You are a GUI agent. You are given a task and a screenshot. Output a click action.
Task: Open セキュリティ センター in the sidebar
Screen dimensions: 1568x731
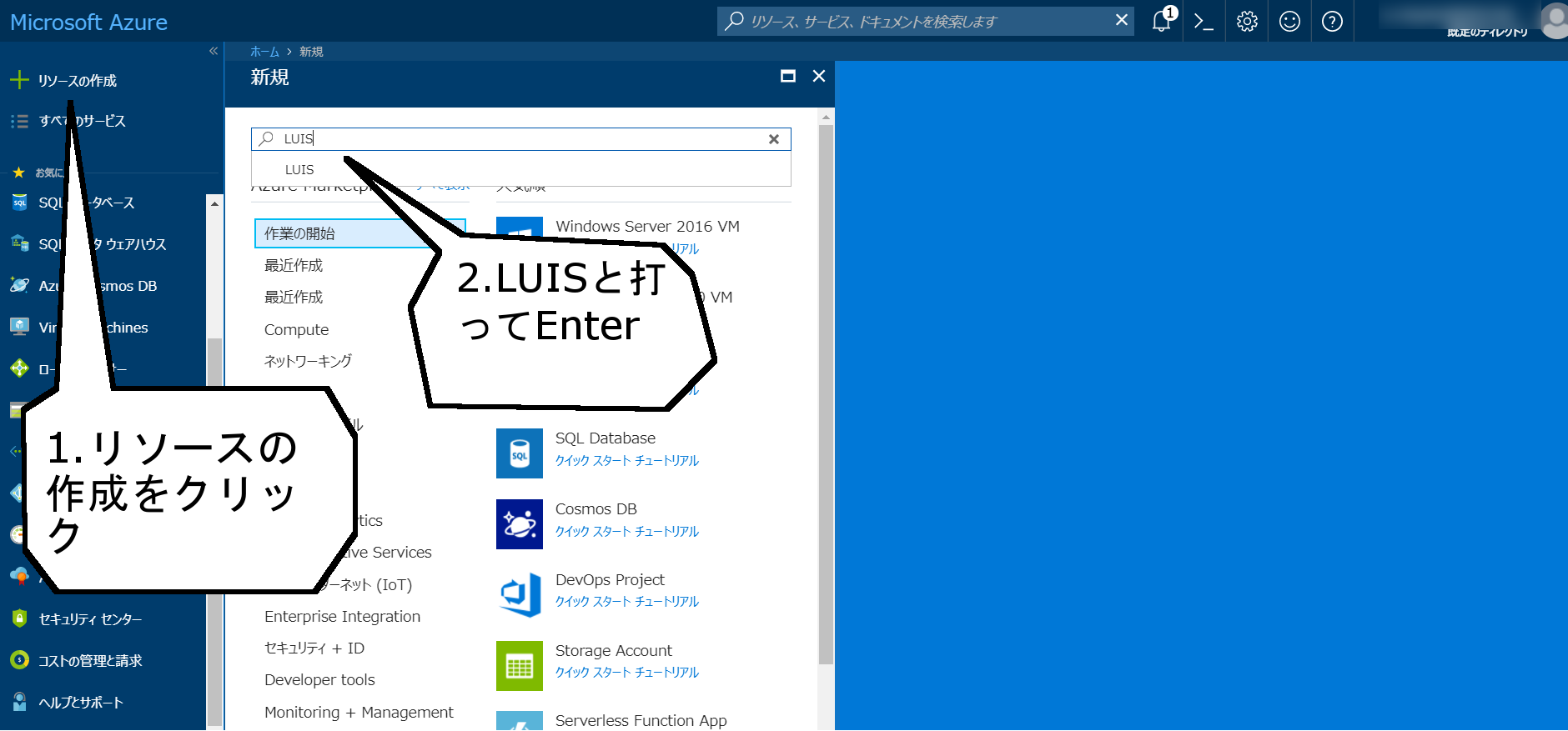tap(90, 618)
